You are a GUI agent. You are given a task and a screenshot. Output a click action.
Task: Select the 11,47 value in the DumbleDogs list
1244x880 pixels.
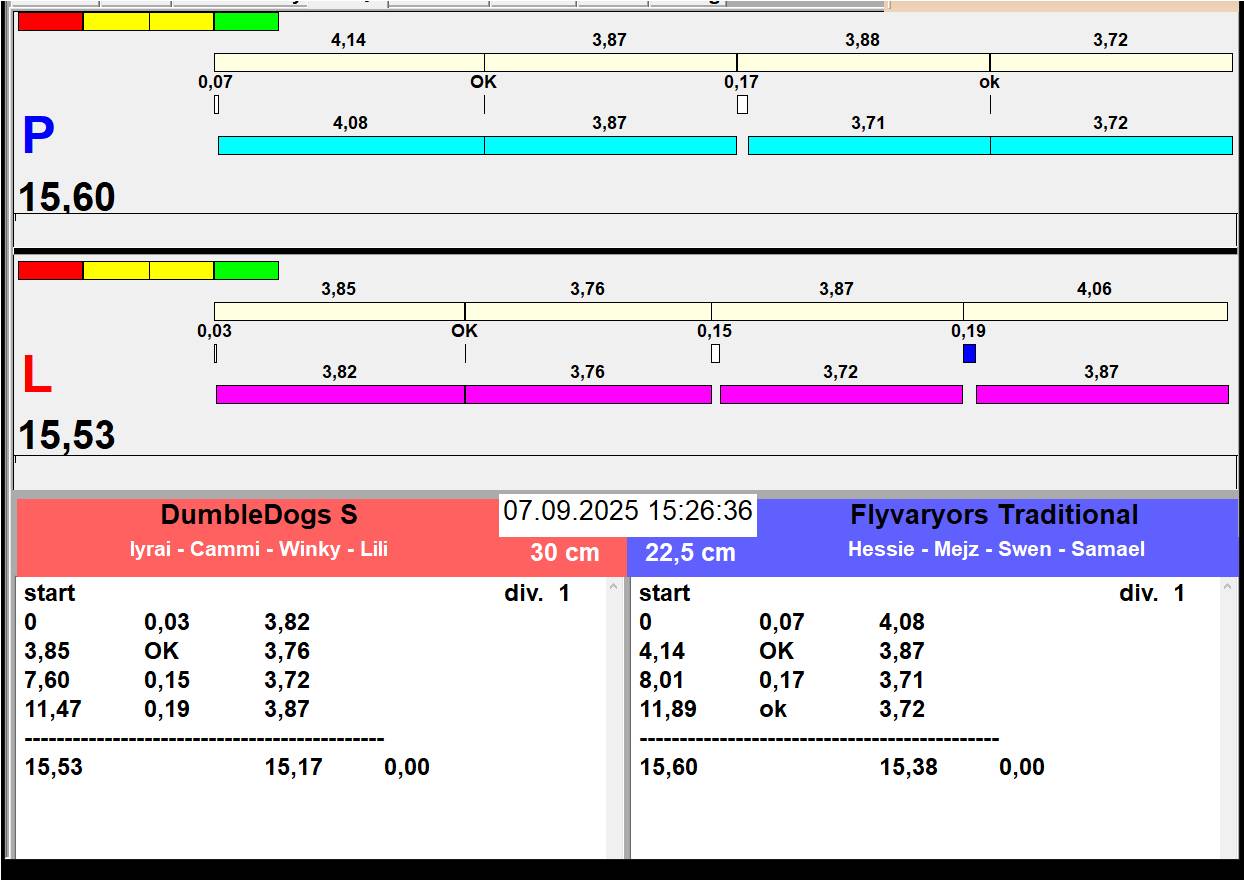54,709
